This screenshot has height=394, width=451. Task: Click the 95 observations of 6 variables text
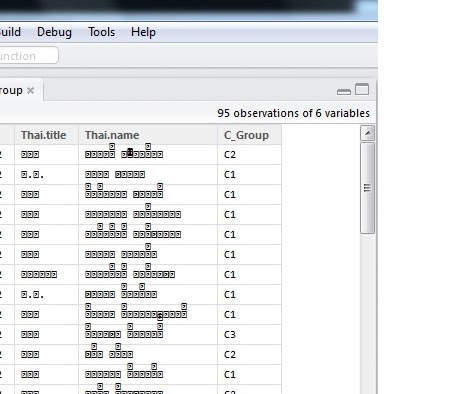coord(293,113)
